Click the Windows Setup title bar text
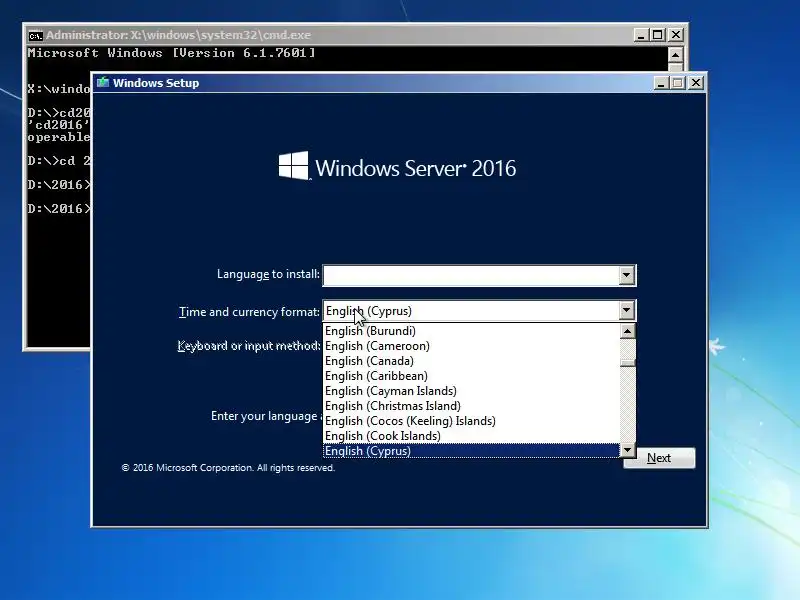Screen dimensions: 800x600 click(x=156, y=83)
